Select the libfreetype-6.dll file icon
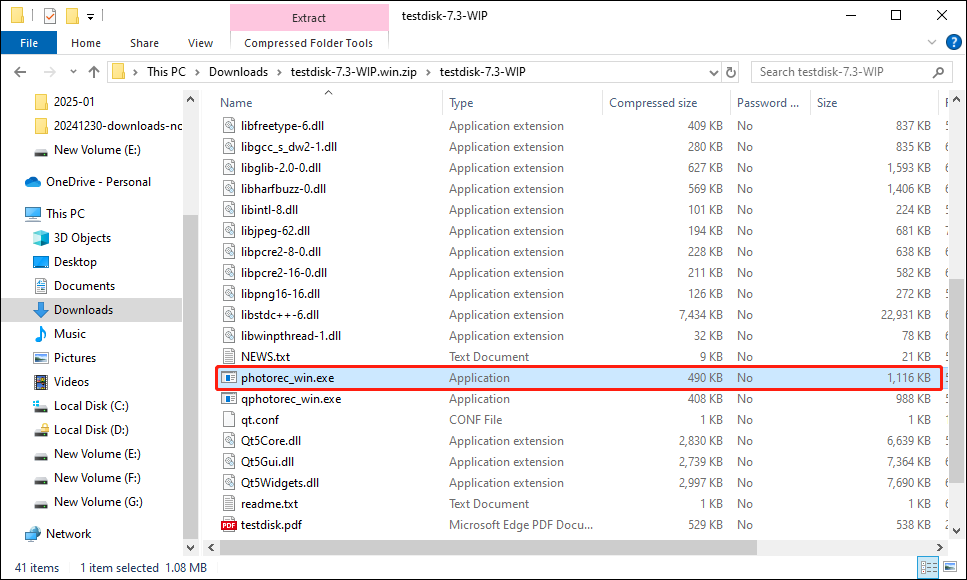 point(229,126)
